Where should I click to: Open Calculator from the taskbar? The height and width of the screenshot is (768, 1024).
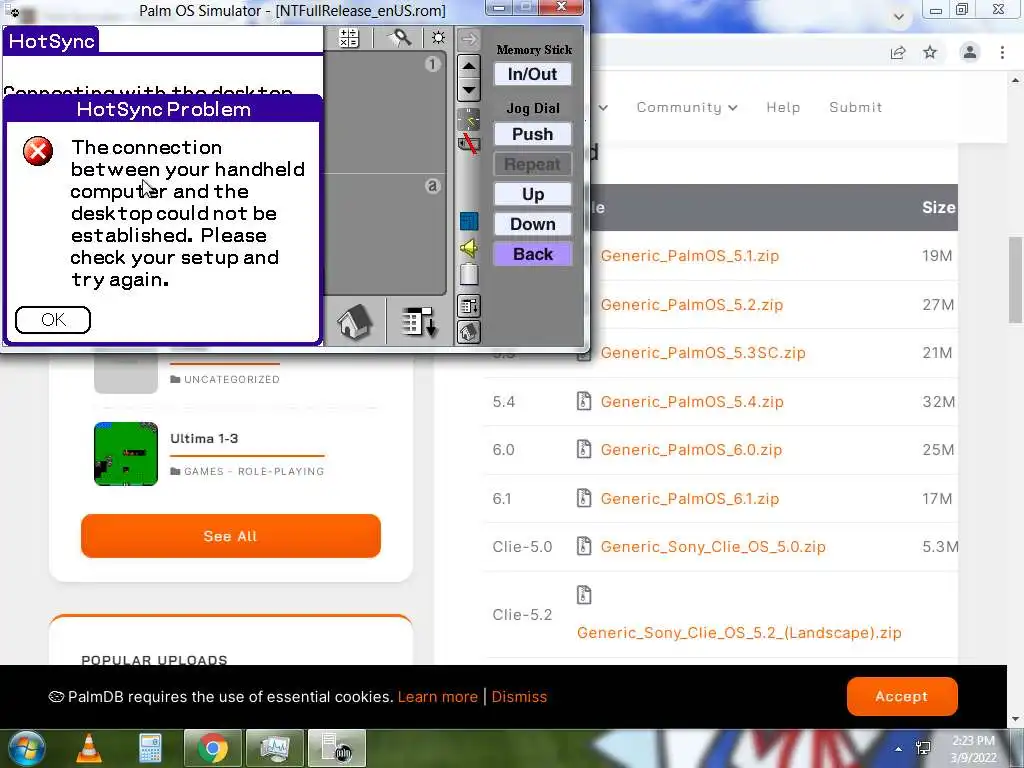(x=150, y=748)
